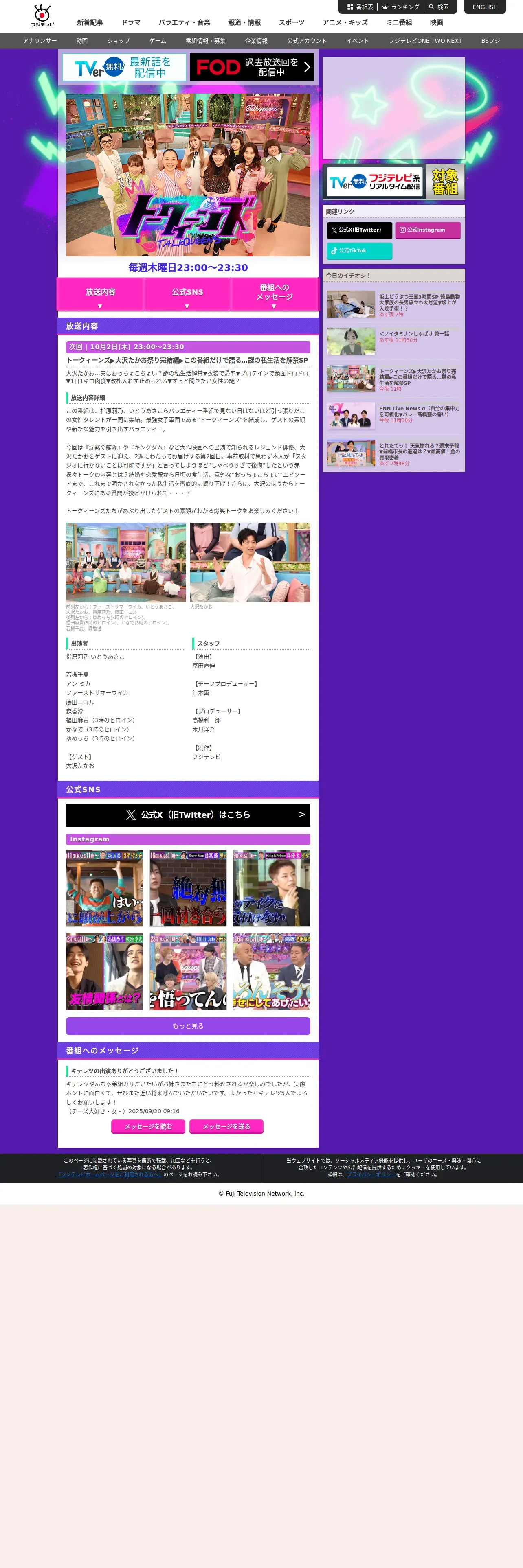Go to 企業情報 page
The width and height of the screenshot is (523, 1568).
tap(256, 41)
